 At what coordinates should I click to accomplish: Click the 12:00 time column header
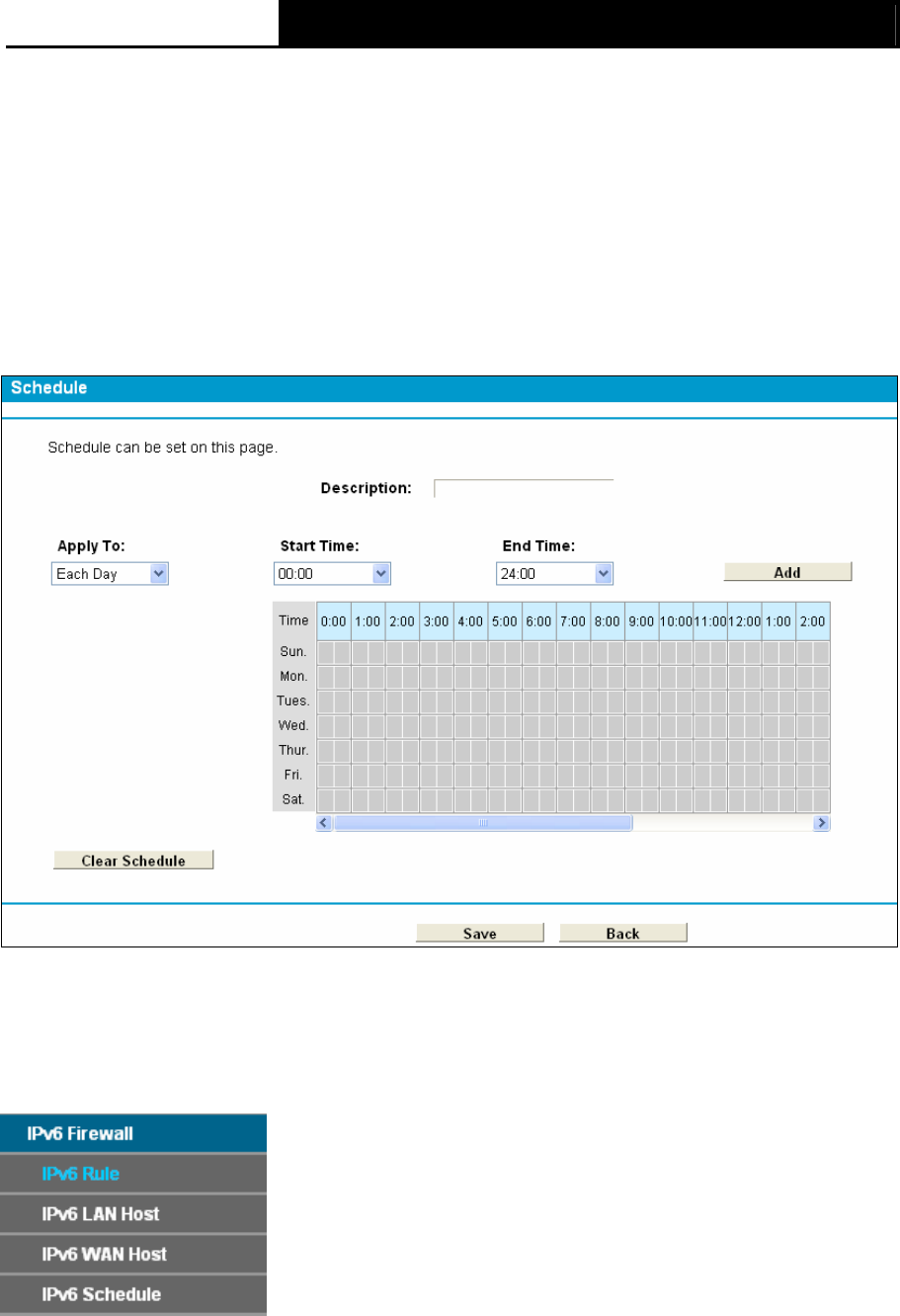click(x=745, y=621)
